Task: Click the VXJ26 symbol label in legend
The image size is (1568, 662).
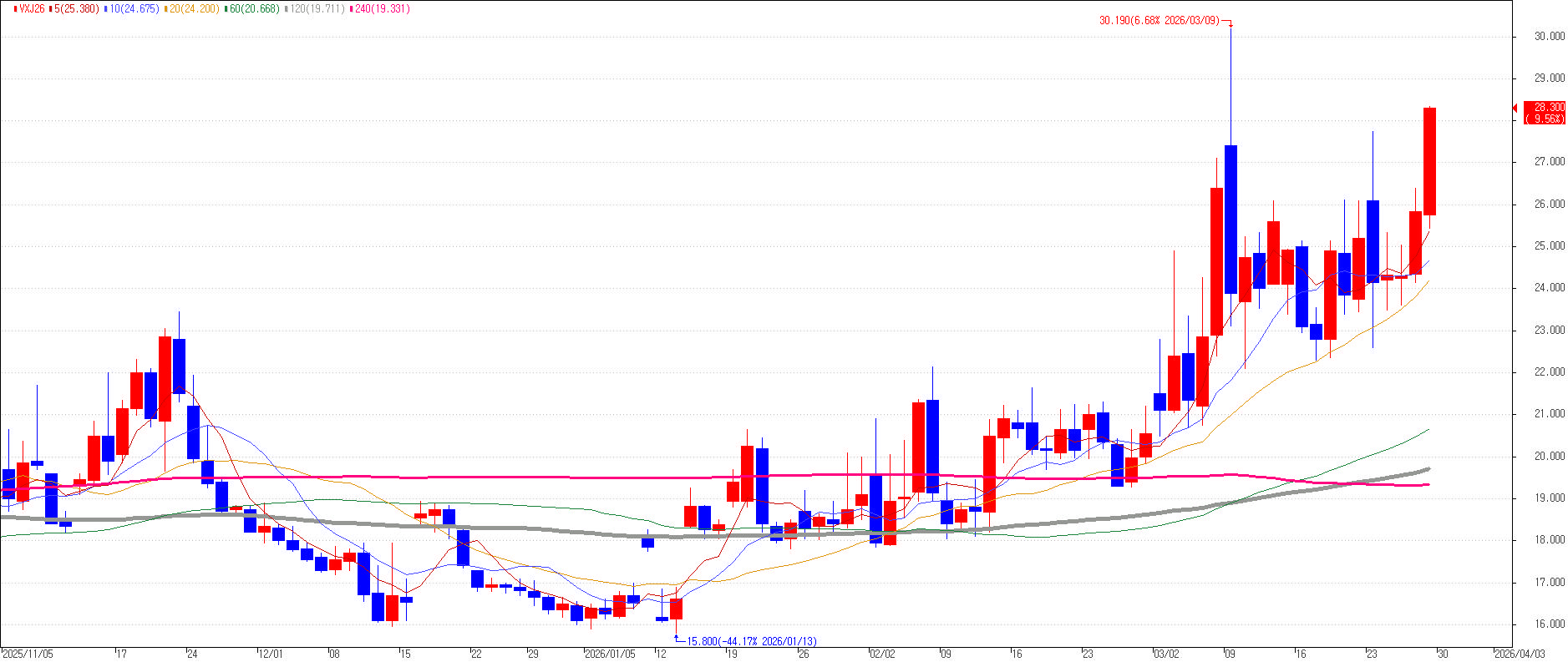Action: [x=33, y=9]
